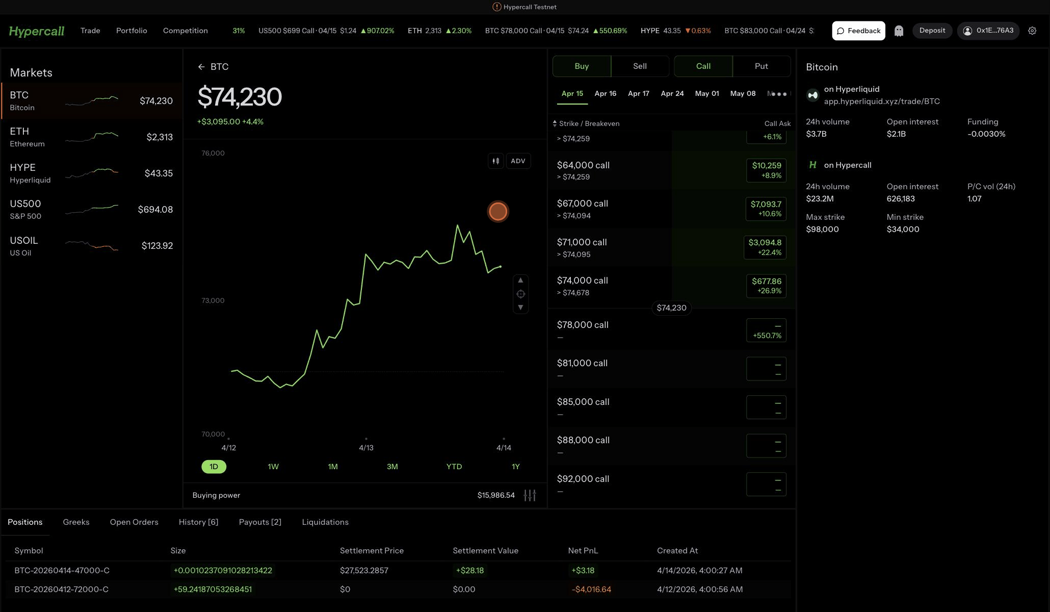Click the chart scroll-up arrow above the crosshair
This screenshot has height=612, width=1050.
click(521, 280)
